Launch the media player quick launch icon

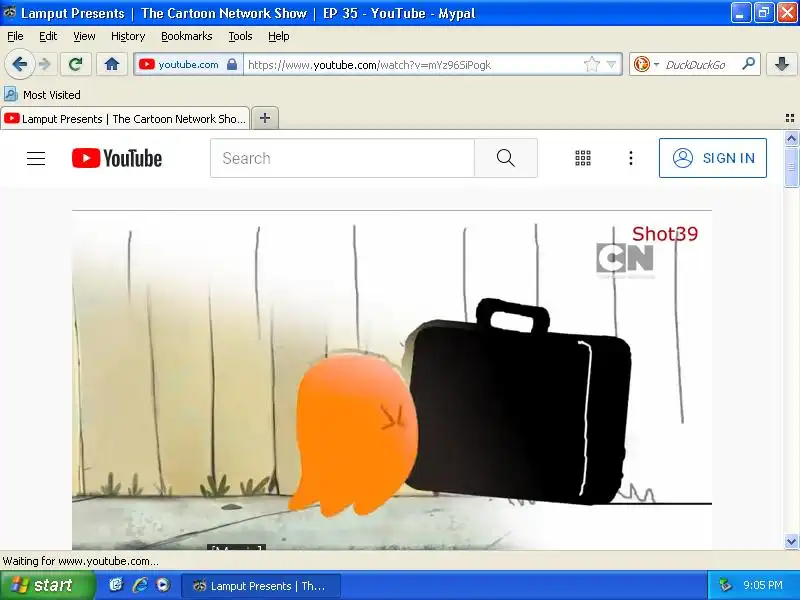tap(163, 585)
